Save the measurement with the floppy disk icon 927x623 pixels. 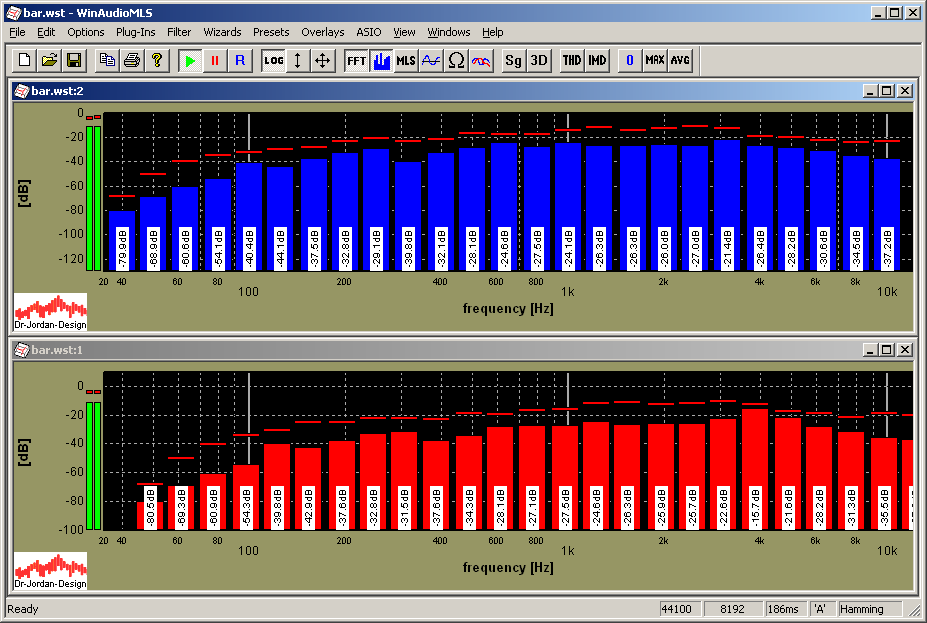(73, 61)
